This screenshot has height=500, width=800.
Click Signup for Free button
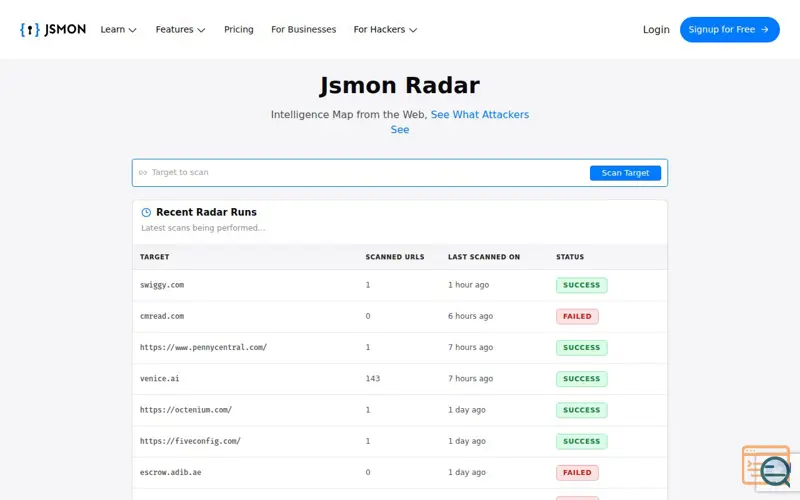730,30
